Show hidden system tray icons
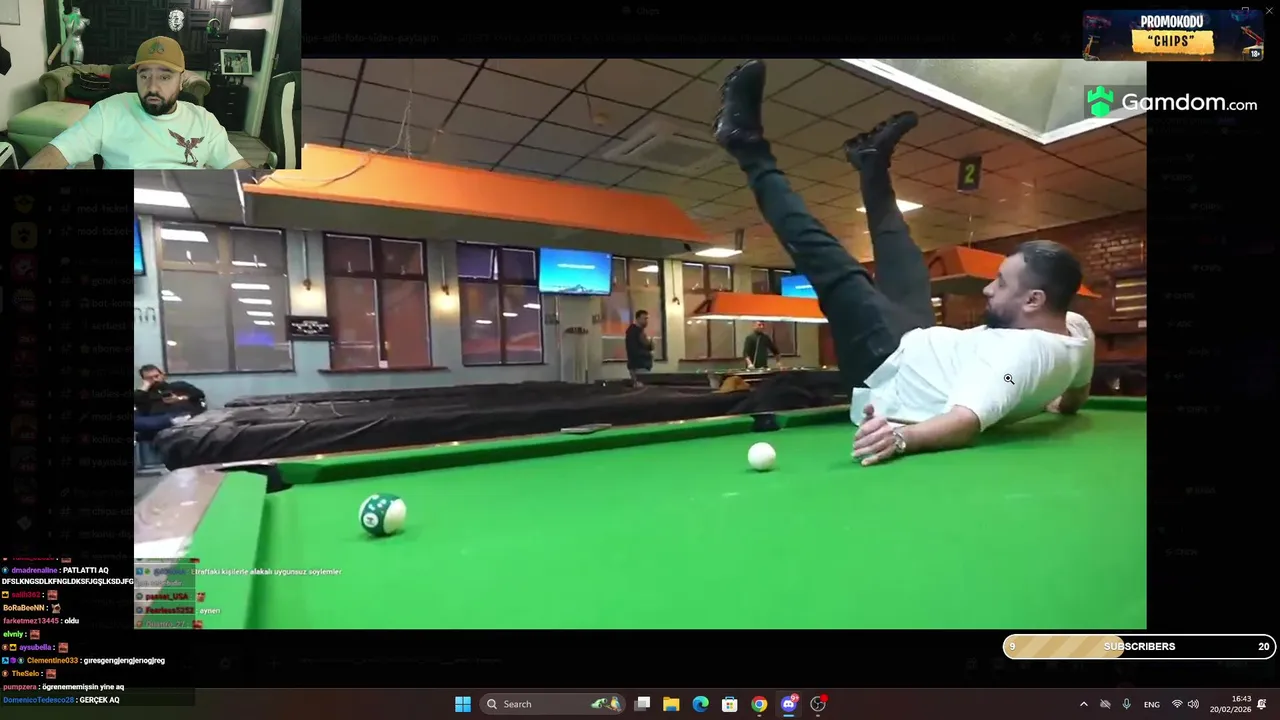Image resolution: width=1280 pixels, height=720 pixels. point(1083,704)
